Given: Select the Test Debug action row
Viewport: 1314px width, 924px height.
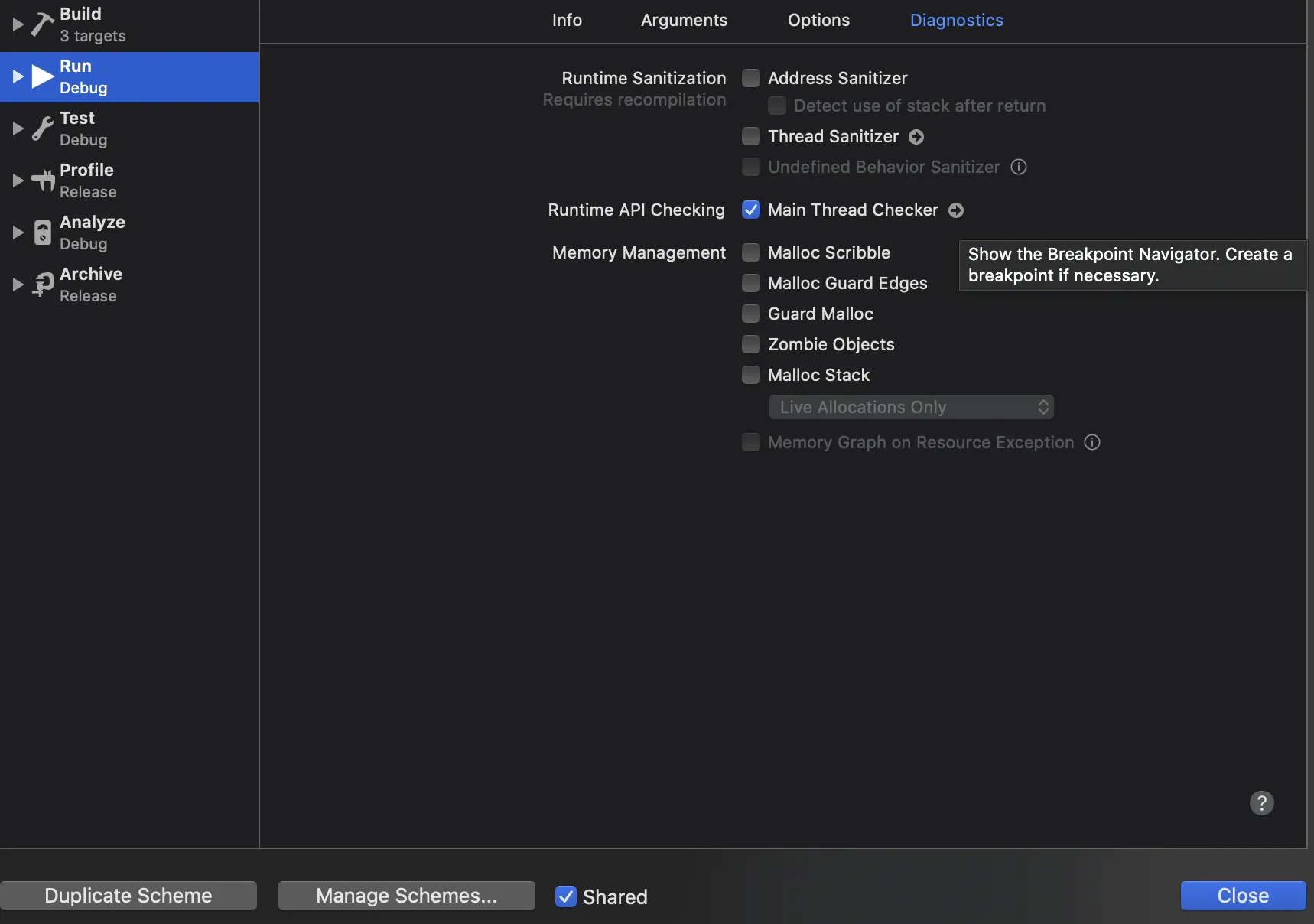Looking at the screenshot, I should pyautogui.click(x=129, y=129).
